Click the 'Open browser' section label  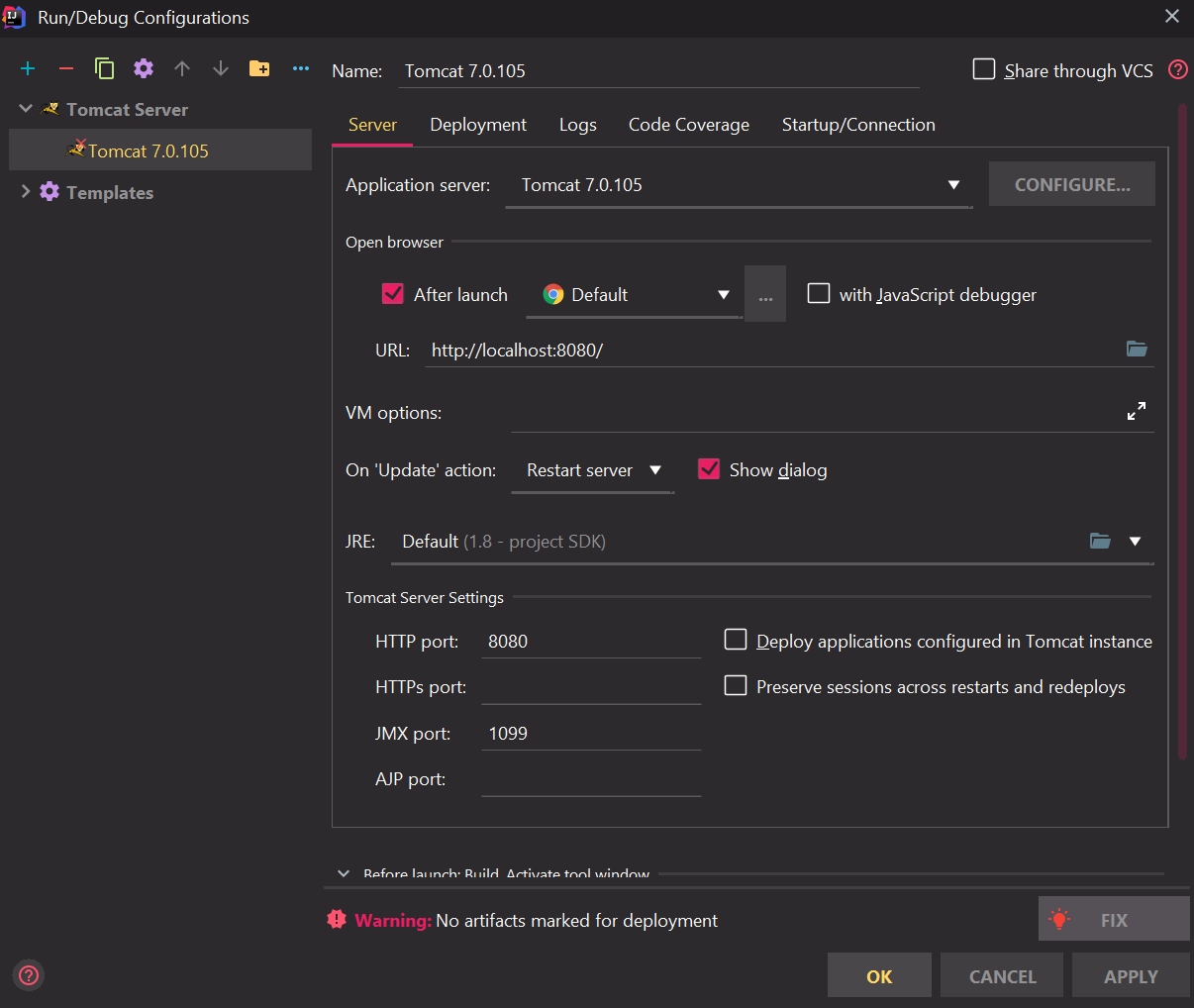point(394,242)
